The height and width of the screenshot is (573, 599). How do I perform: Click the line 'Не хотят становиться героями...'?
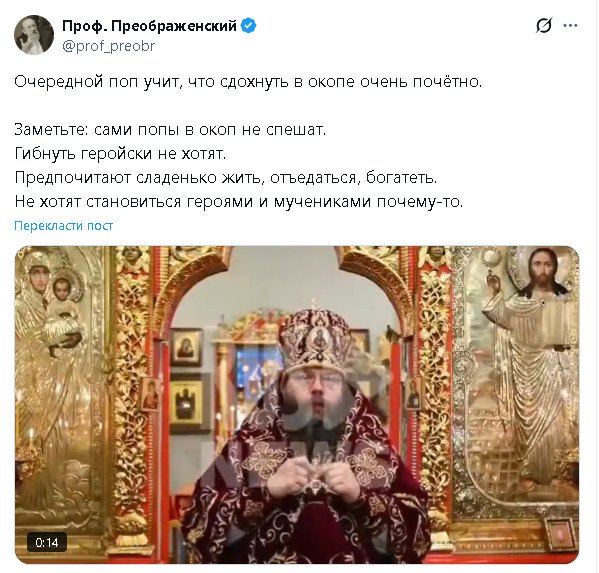[239, 201]
